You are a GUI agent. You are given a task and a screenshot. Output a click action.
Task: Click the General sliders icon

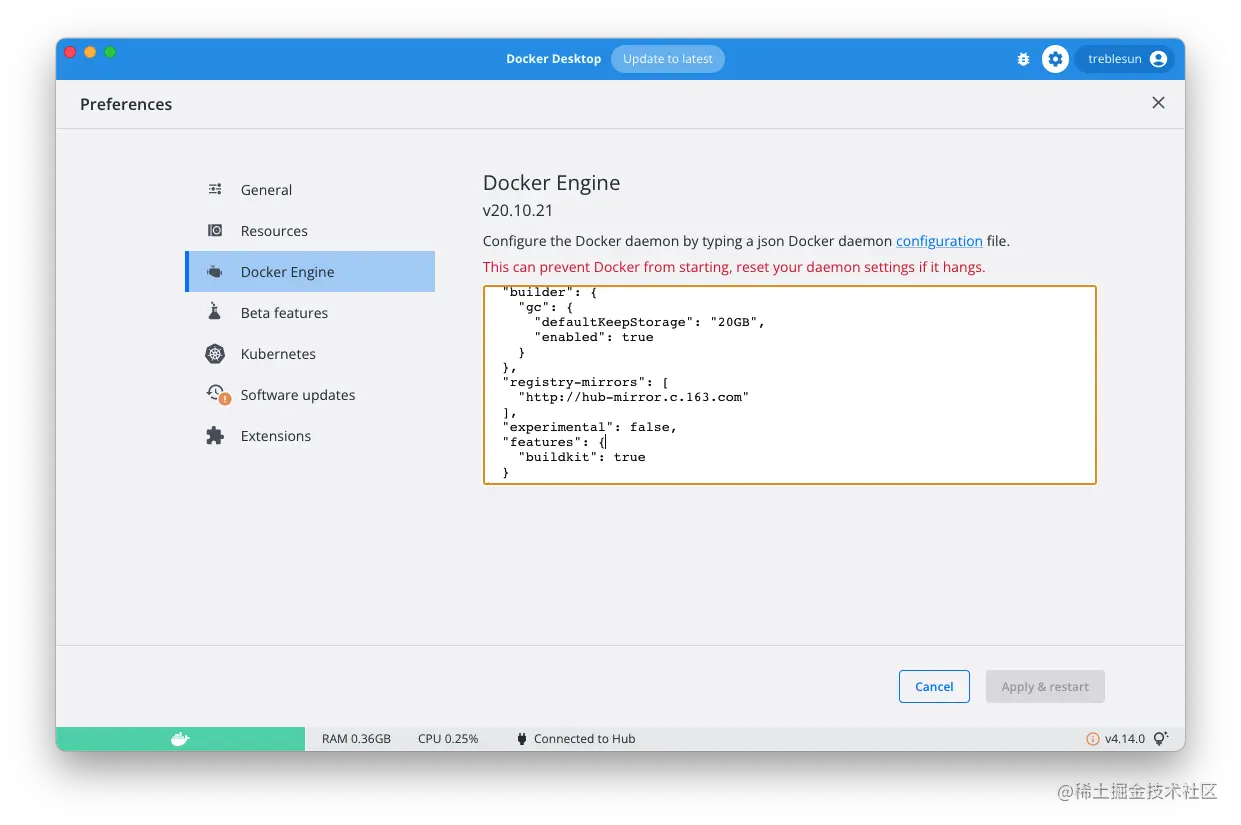215,189
